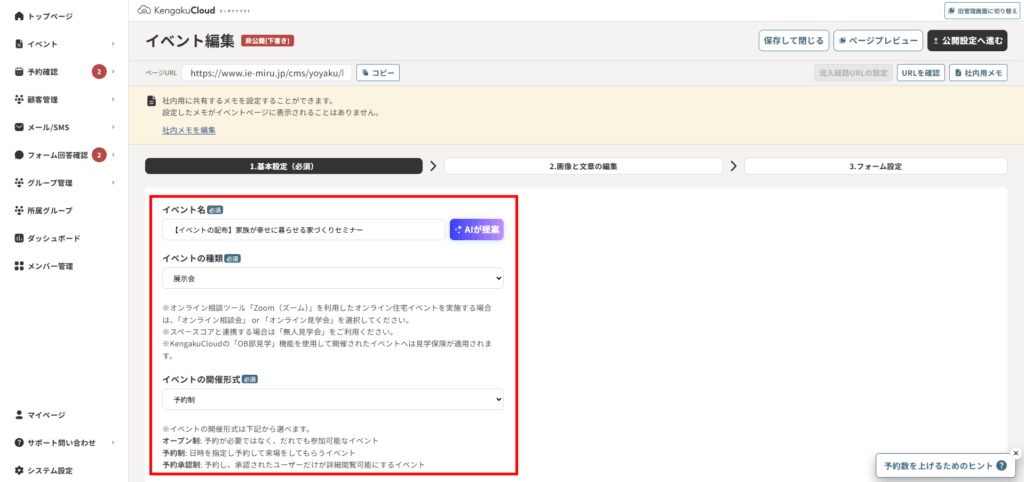Image resolution: width=1024 pixels, height=482 pixels.
Task: Click the メール/SMS envelope icon
Action: coord(19,128)
